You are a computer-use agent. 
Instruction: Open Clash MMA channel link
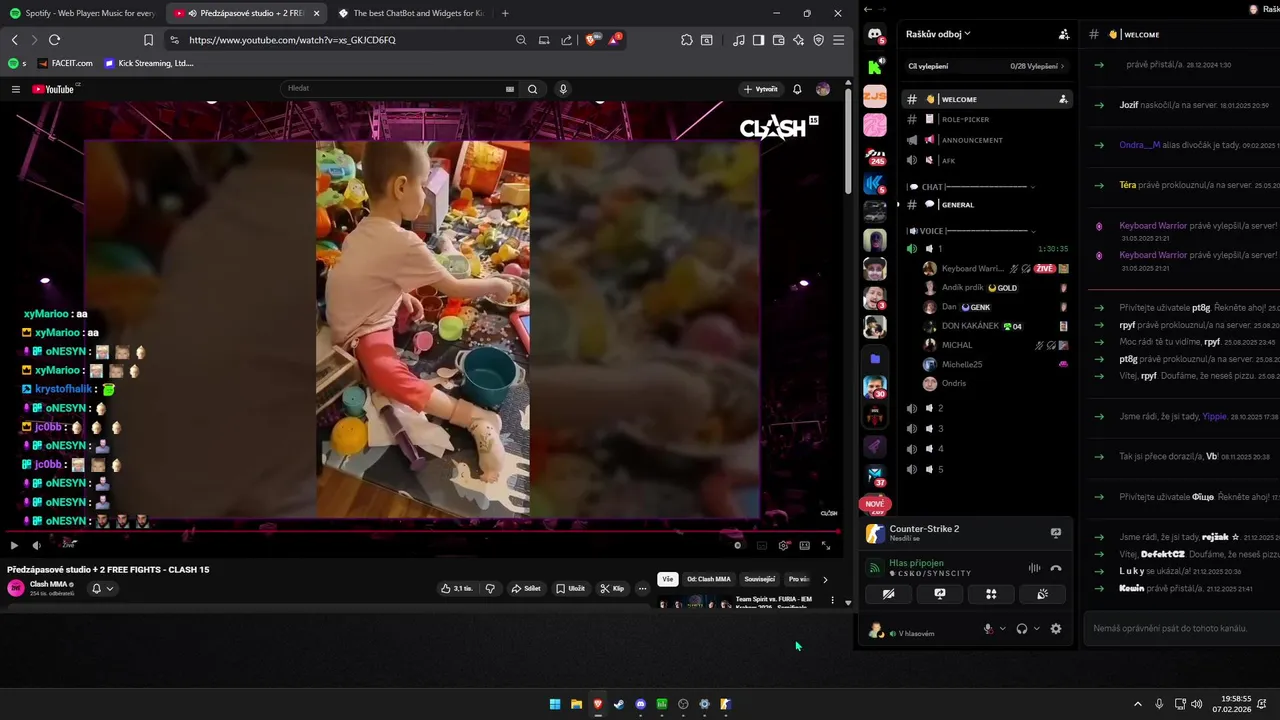[48, 584]
